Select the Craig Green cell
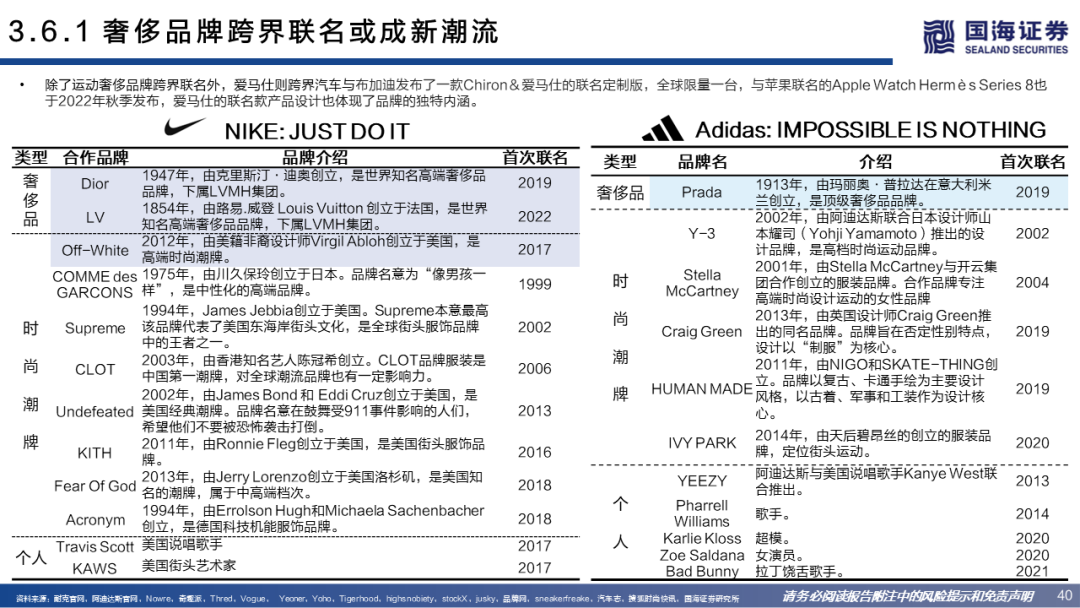The width and height of the screenshot is (1080, 608). (702, 332)
